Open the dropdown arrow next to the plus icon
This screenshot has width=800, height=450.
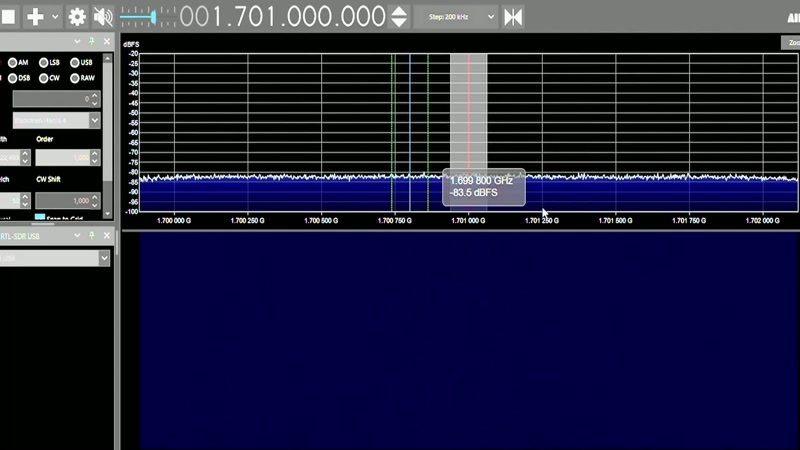[55, 17]
